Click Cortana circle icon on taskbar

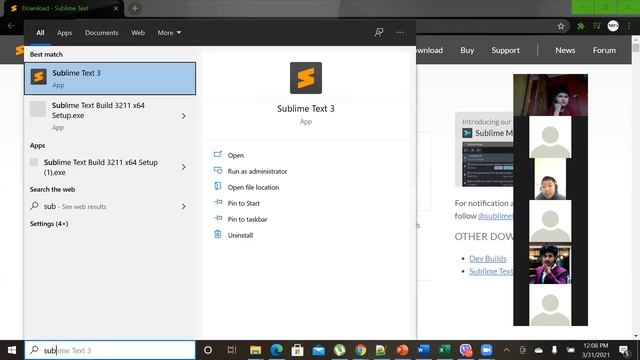pyautogui.click(x=208, y=350)
